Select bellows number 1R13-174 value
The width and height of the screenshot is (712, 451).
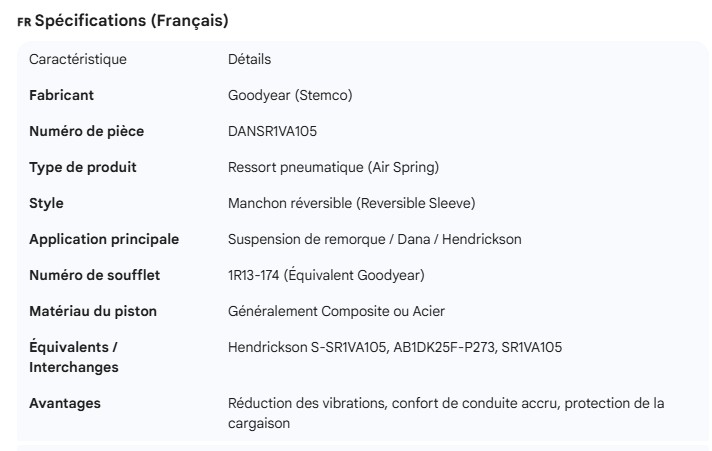pos(328,275)
